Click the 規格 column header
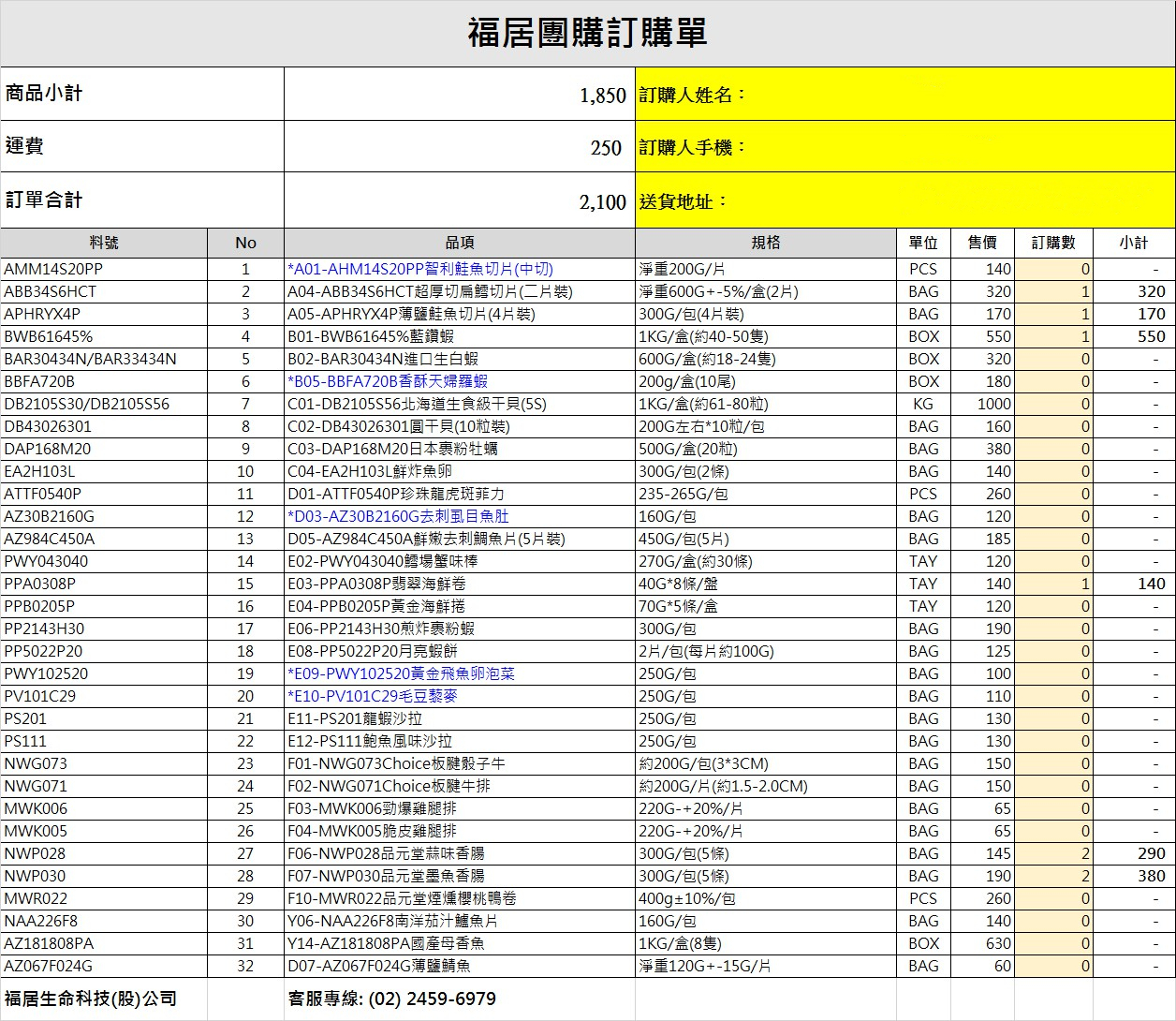 click(x=766, y=243)
